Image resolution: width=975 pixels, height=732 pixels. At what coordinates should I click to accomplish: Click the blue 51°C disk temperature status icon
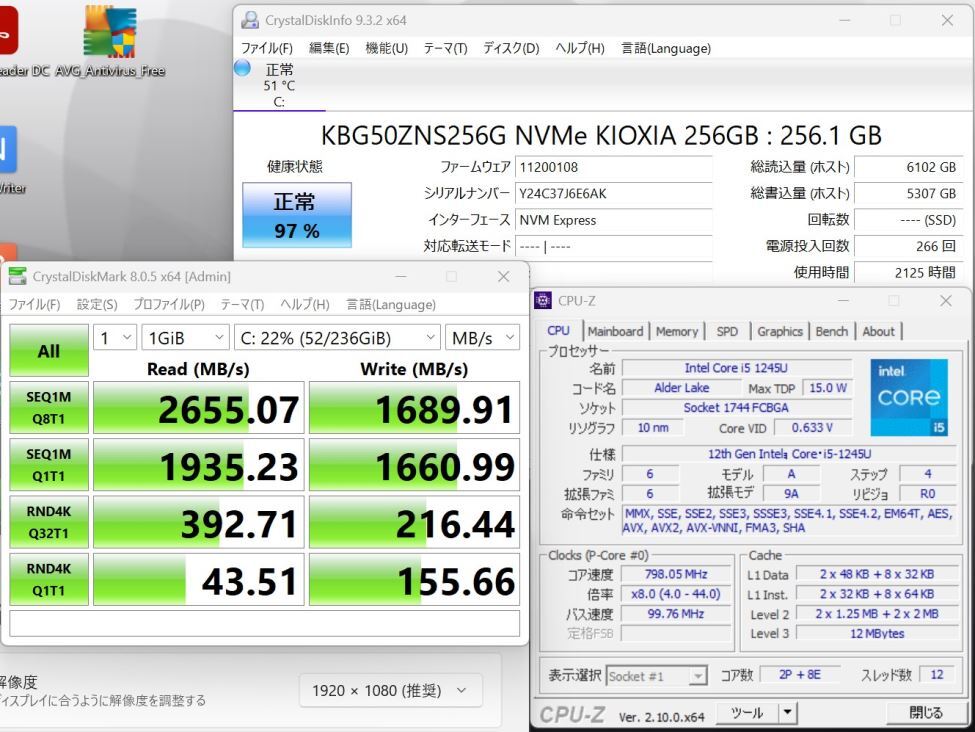click(241, 68)
